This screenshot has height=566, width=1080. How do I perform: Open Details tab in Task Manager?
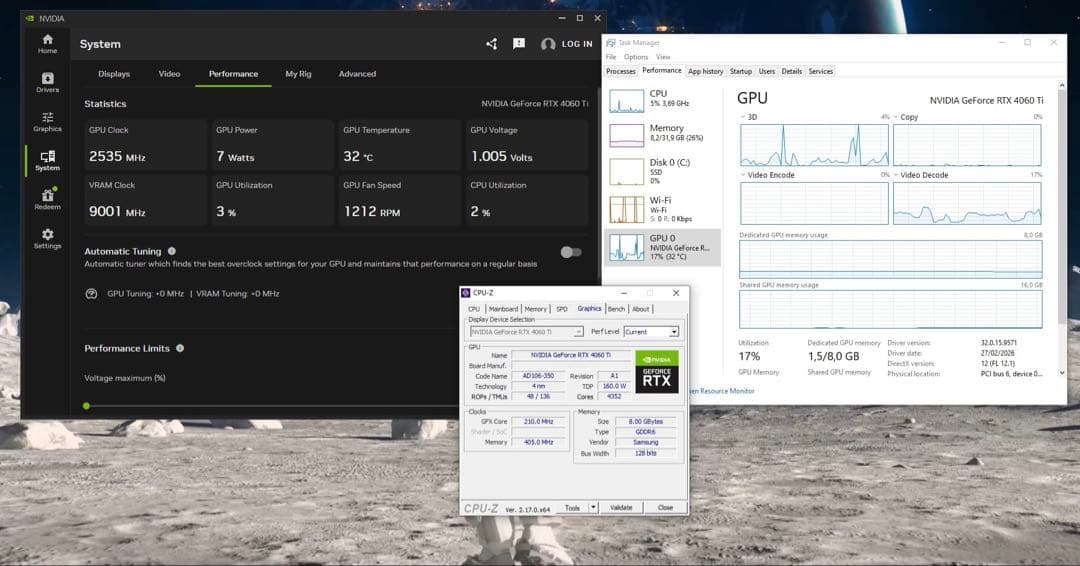791,72
